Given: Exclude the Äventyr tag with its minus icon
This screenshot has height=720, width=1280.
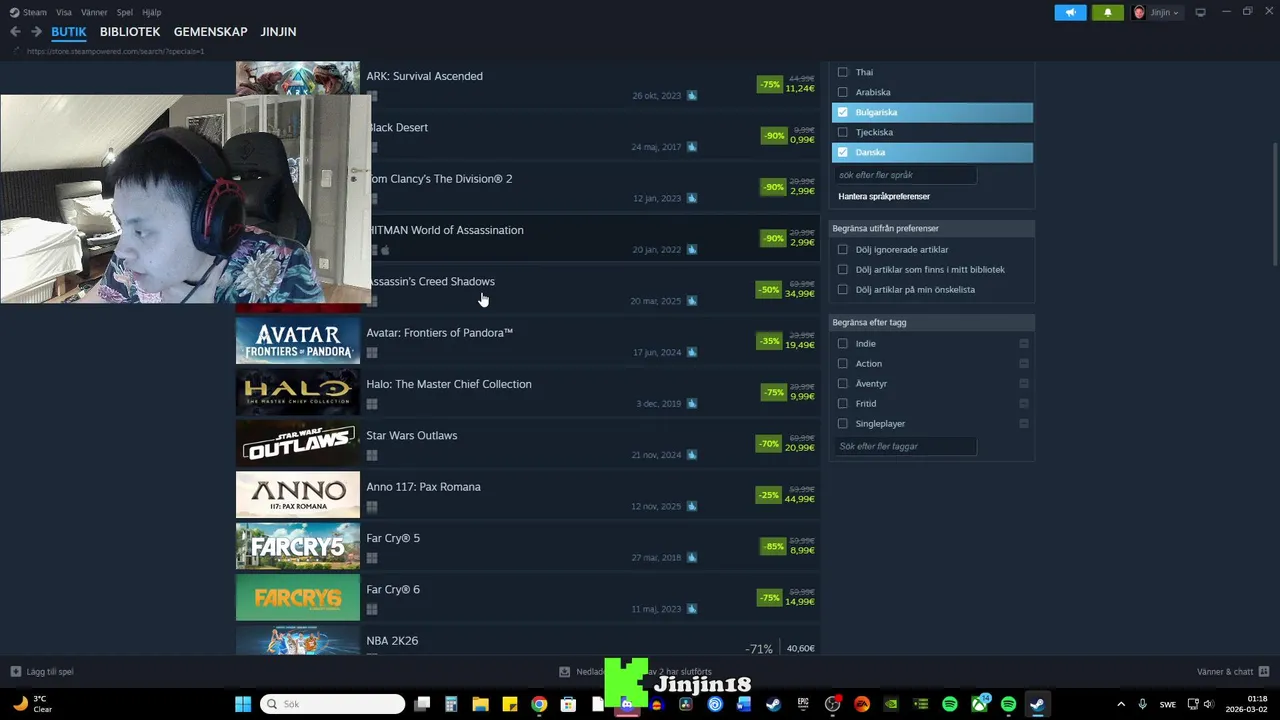Looking at the screenshot, I should coord(1024,384).
